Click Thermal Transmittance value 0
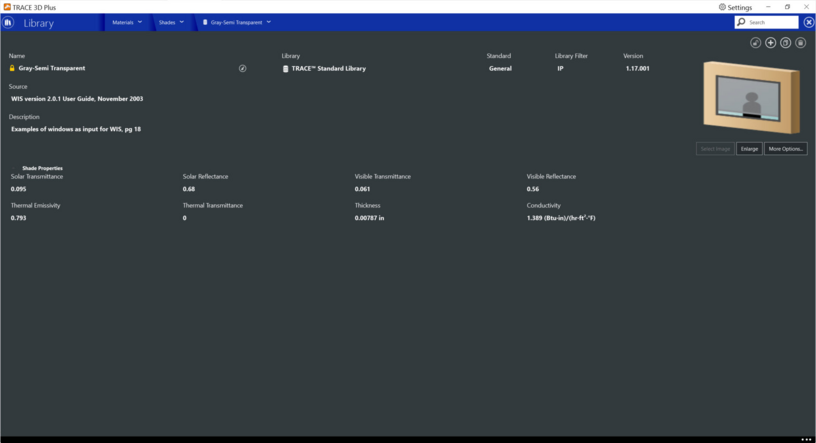Viewport: 816px width, 443px height. tap(184, 218)
